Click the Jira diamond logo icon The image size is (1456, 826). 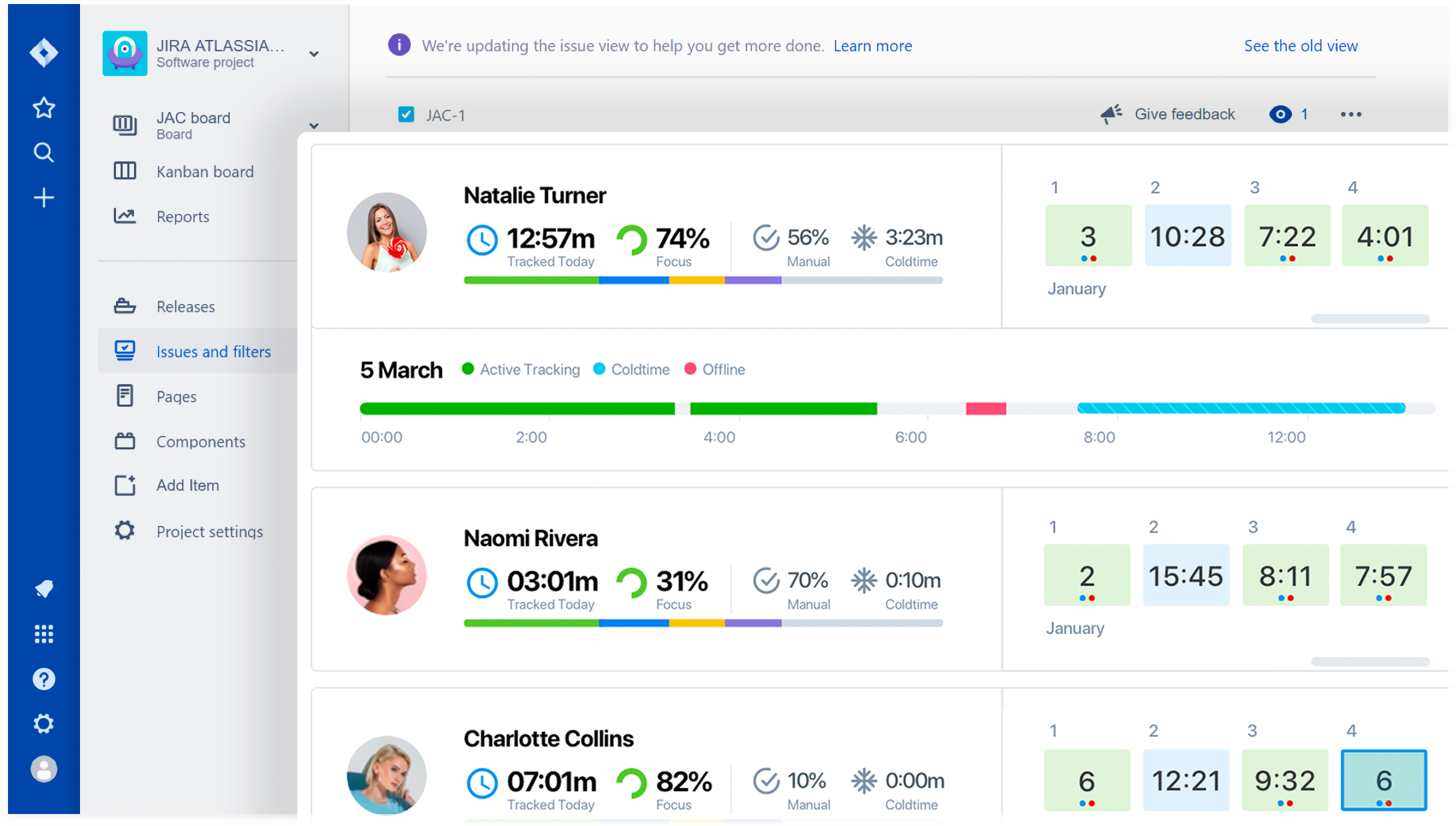pos(44,53)
